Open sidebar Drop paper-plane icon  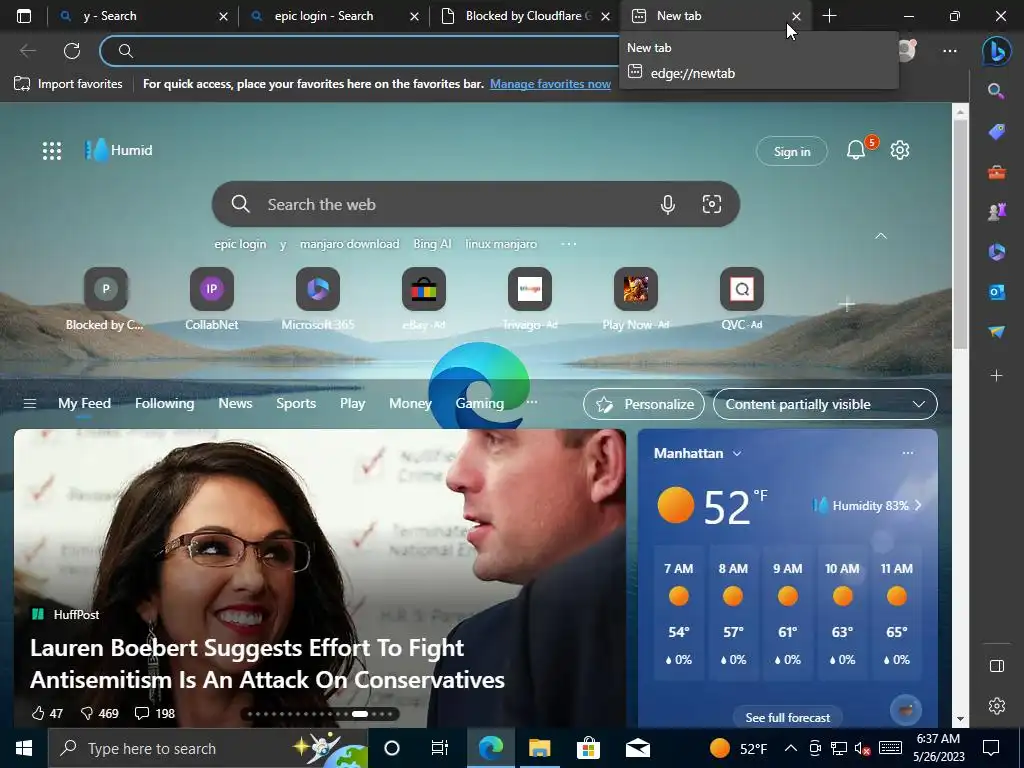coord(997,332)
